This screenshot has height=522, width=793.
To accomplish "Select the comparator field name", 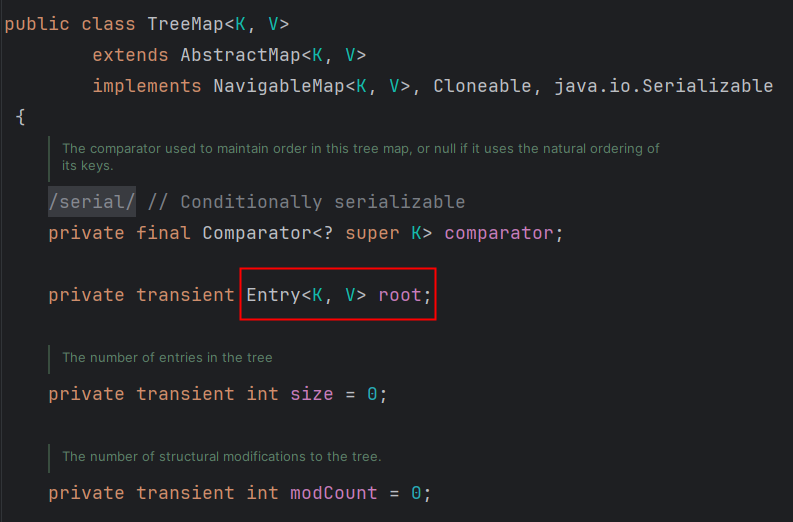I will [x=499, y=233].
